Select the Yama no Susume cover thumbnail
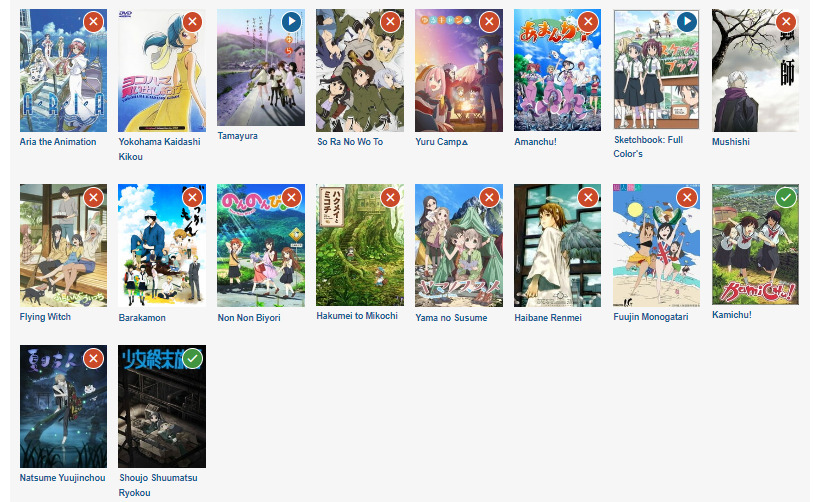 (x=459, y=245)
